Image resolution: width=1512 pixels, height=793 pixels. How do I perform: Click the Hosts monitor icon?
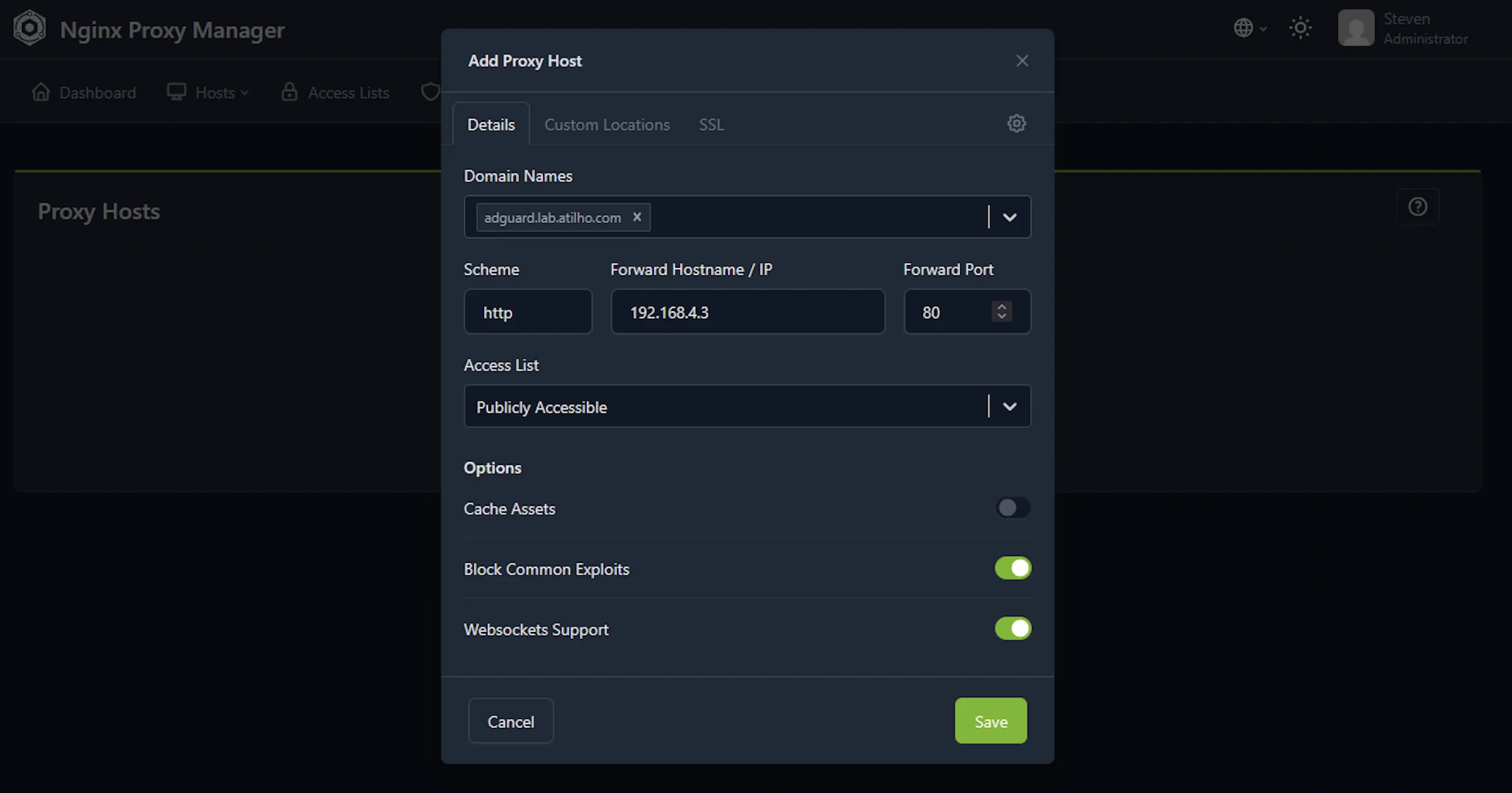177,91
